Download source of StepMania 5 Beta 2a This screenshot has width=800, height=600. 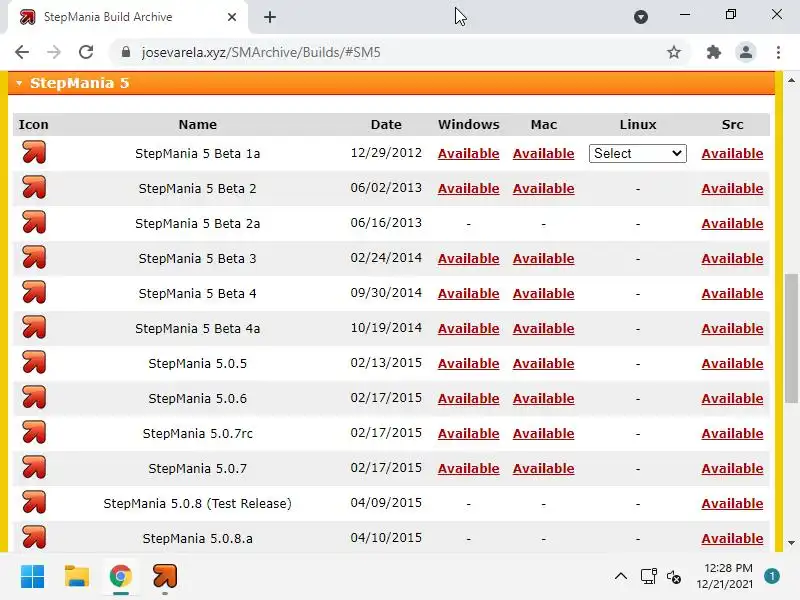tap(732, 223)
